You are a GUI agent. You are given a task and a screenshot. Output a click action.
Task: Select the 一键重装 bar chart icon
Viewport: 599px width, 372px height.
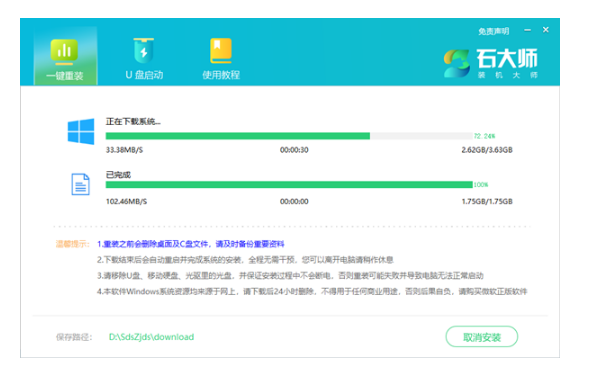point(64,51)
